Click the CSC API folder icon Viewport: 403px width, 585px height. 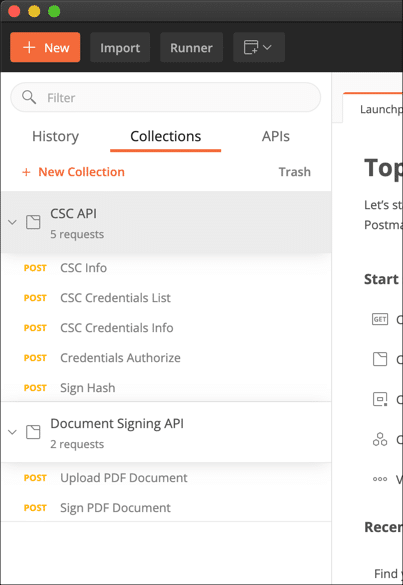coord(33,222)
